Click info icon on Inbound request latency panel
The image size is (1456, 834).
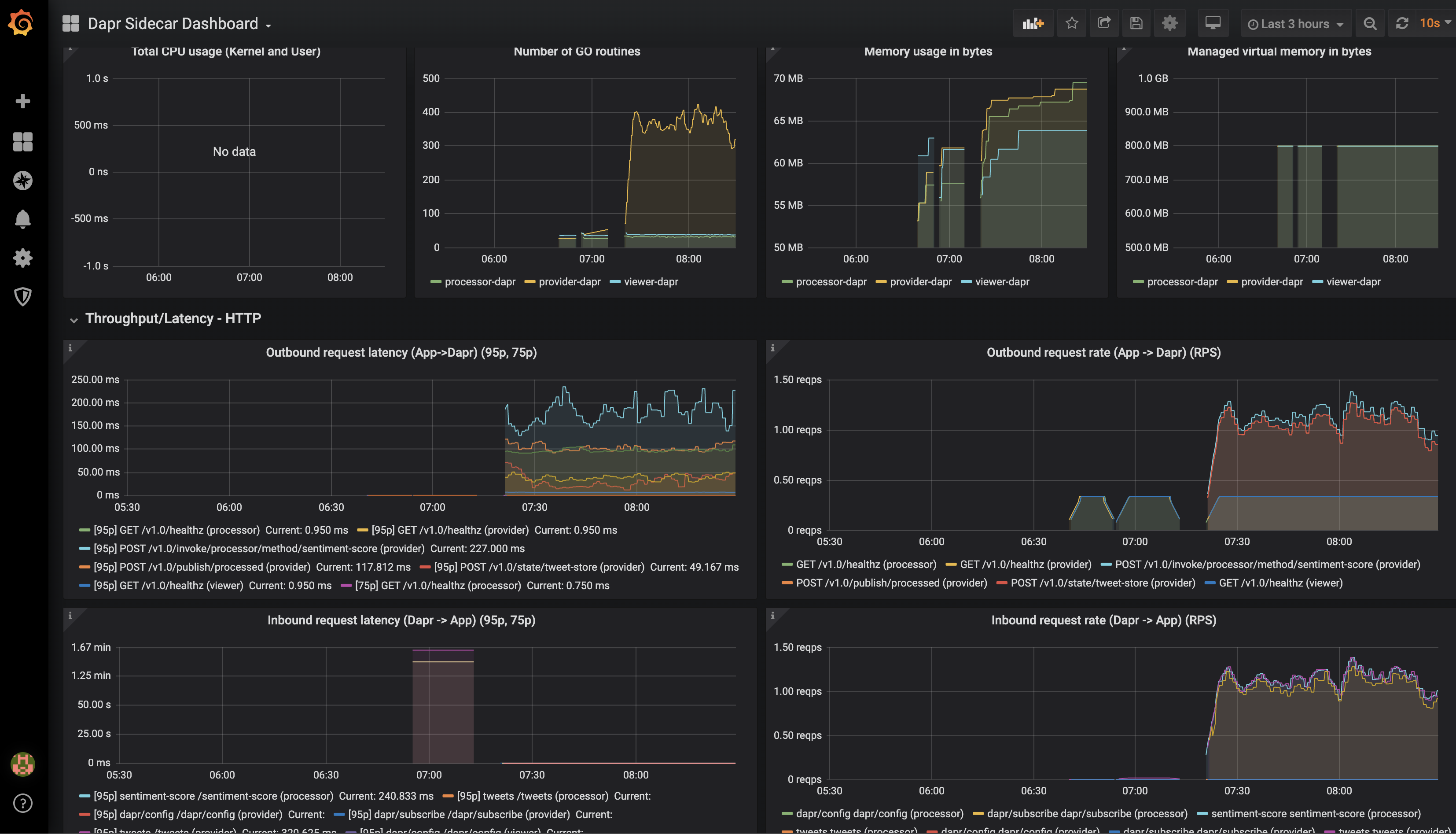point(70,616)
